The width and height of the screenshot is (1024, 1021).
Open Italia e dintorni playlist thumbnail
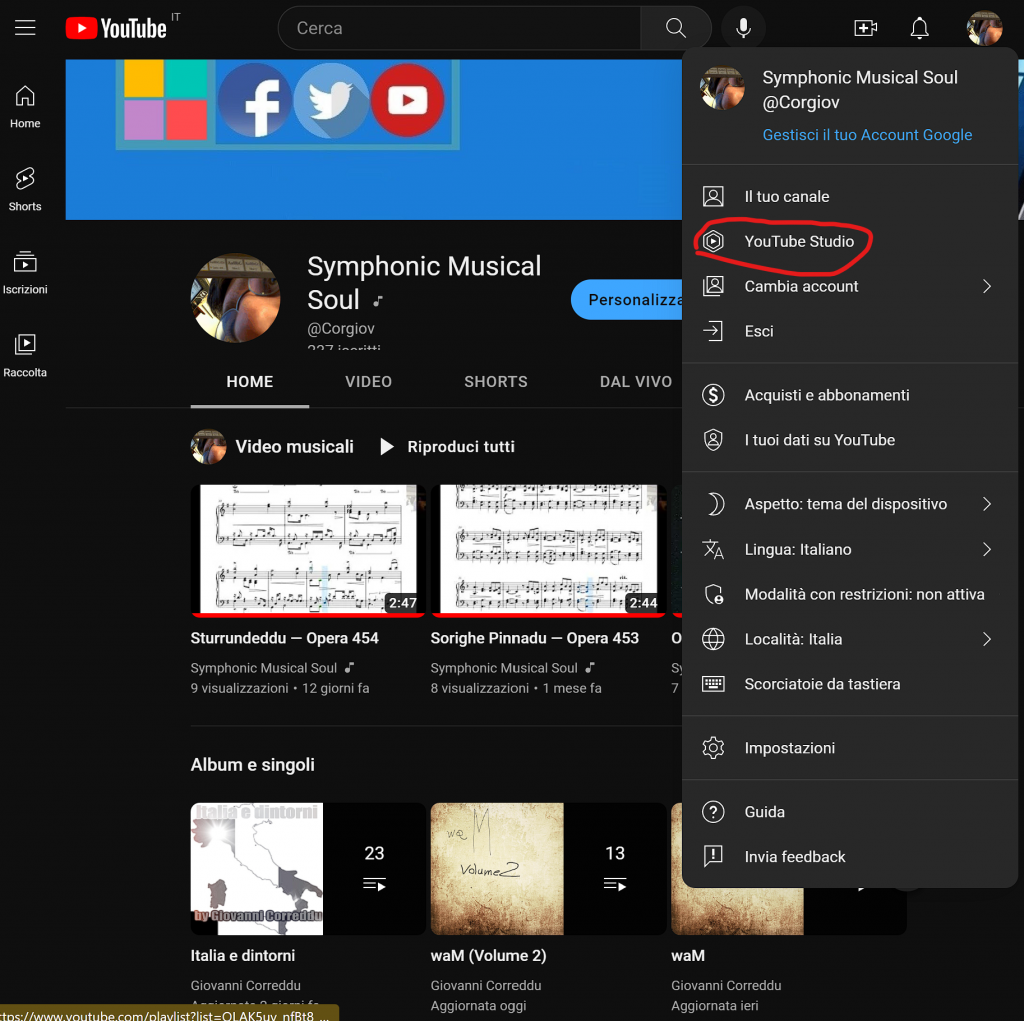coord(308,869)
